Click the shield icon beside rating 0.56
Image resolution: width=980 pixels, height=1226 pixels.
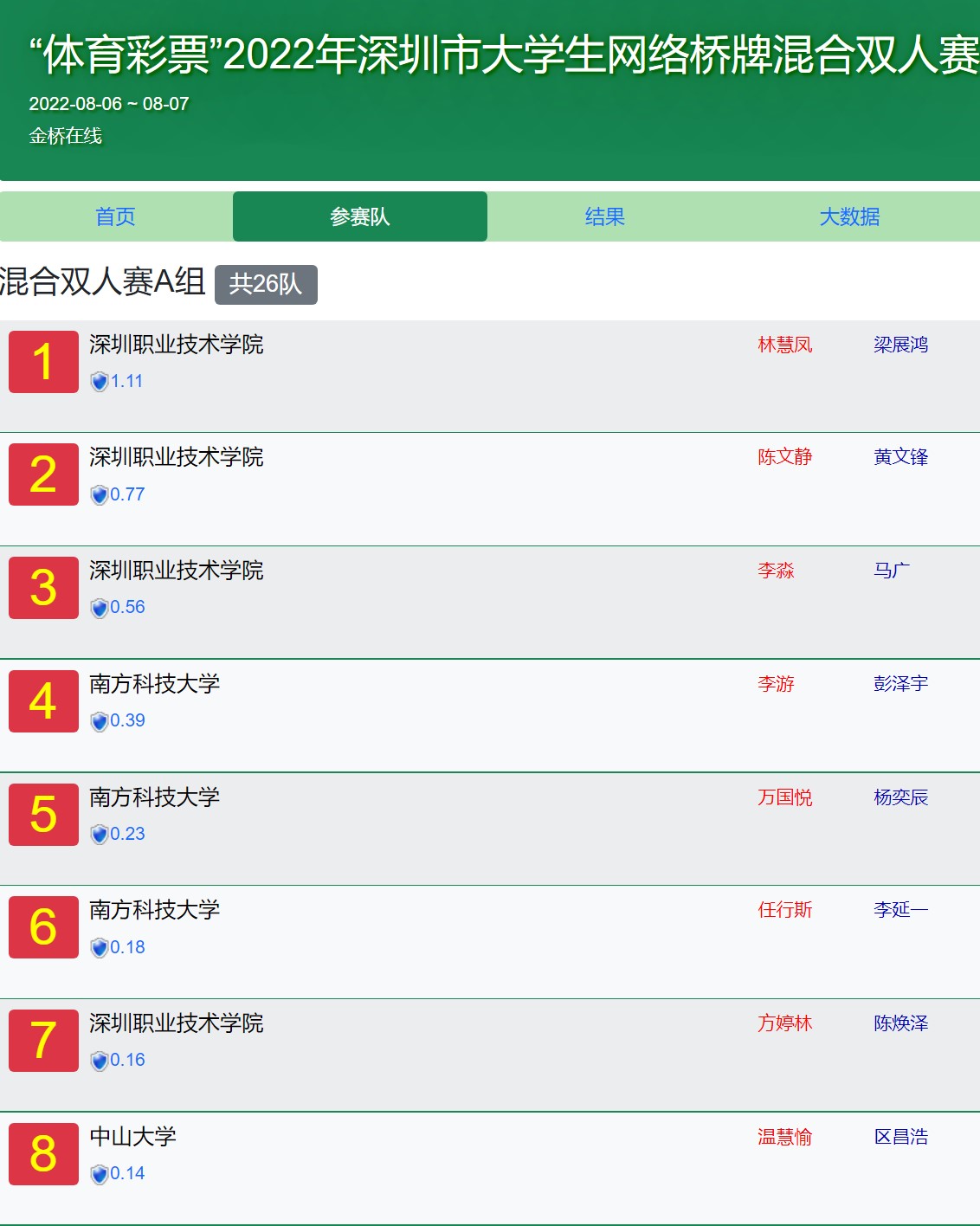(100, 608)
